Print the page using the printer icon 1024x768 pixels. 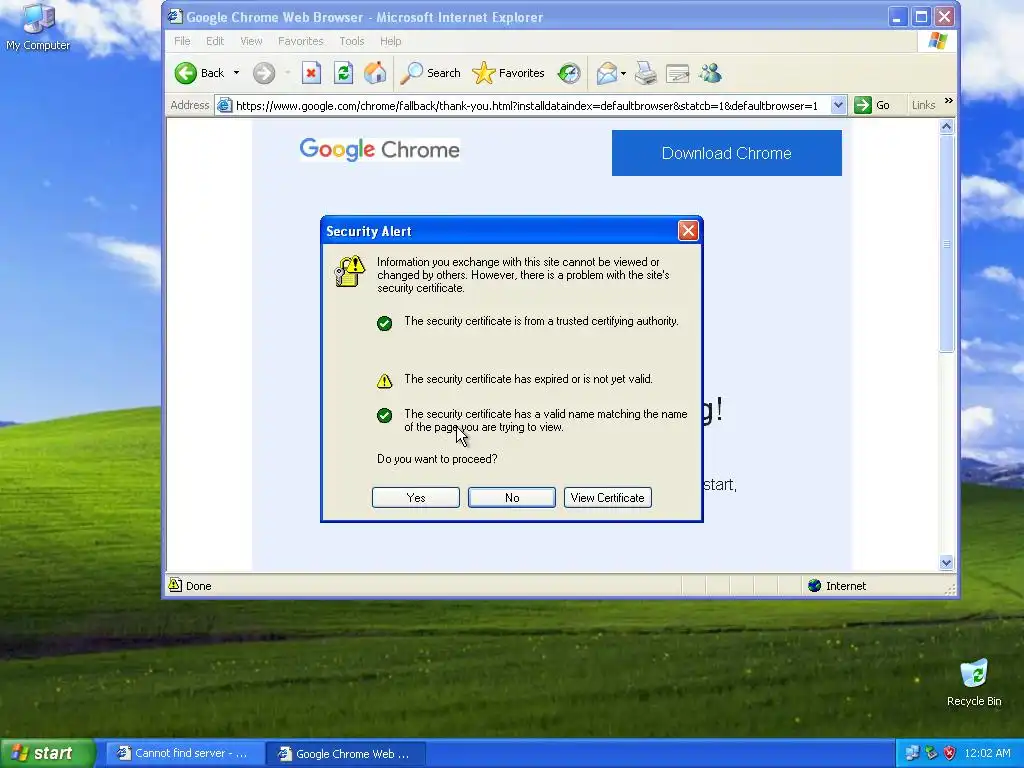[645, 73]
